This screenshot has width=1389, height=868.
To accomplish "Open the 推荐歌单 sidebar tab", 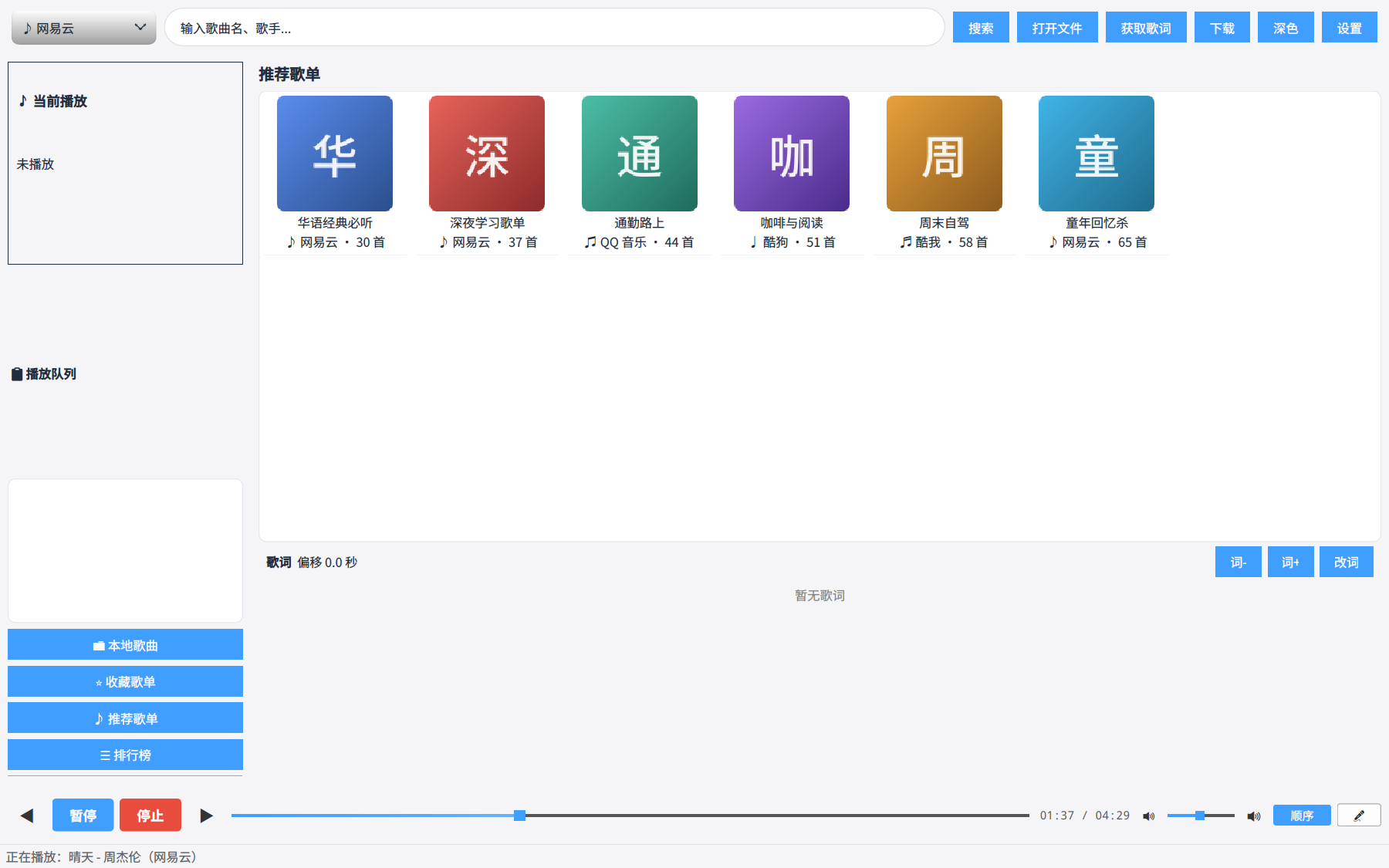I will [x=125, y=718].
